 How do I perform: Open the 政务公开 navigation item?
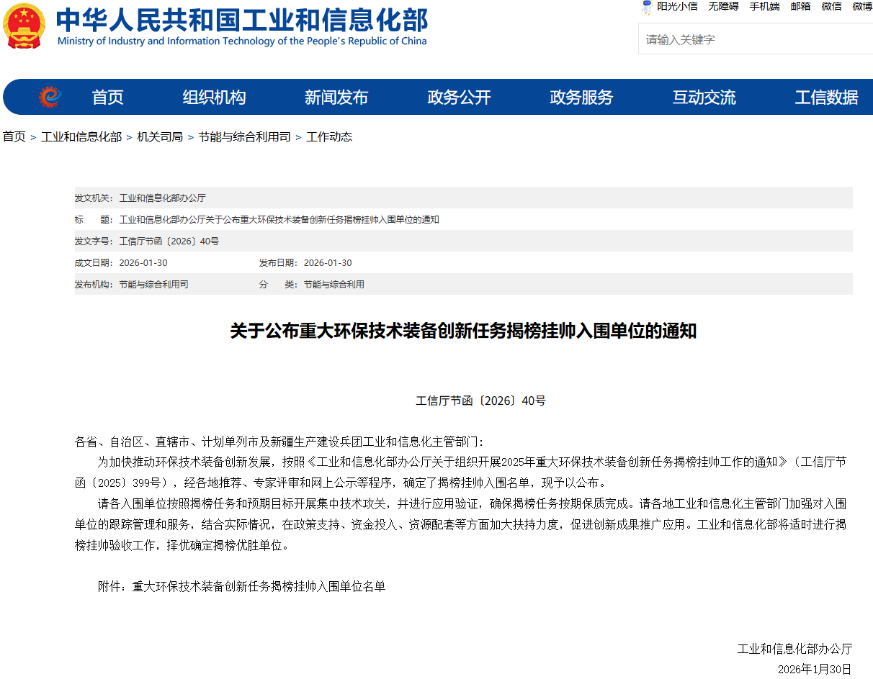coord(459,97)
